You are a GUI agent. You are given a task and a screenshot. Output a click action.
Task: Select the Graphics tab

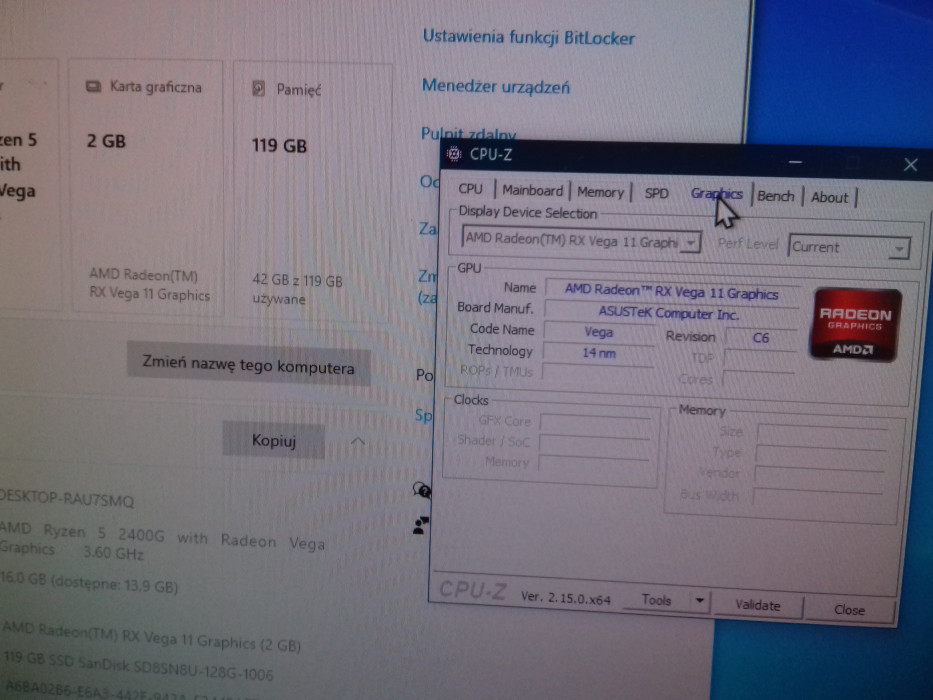716,194
